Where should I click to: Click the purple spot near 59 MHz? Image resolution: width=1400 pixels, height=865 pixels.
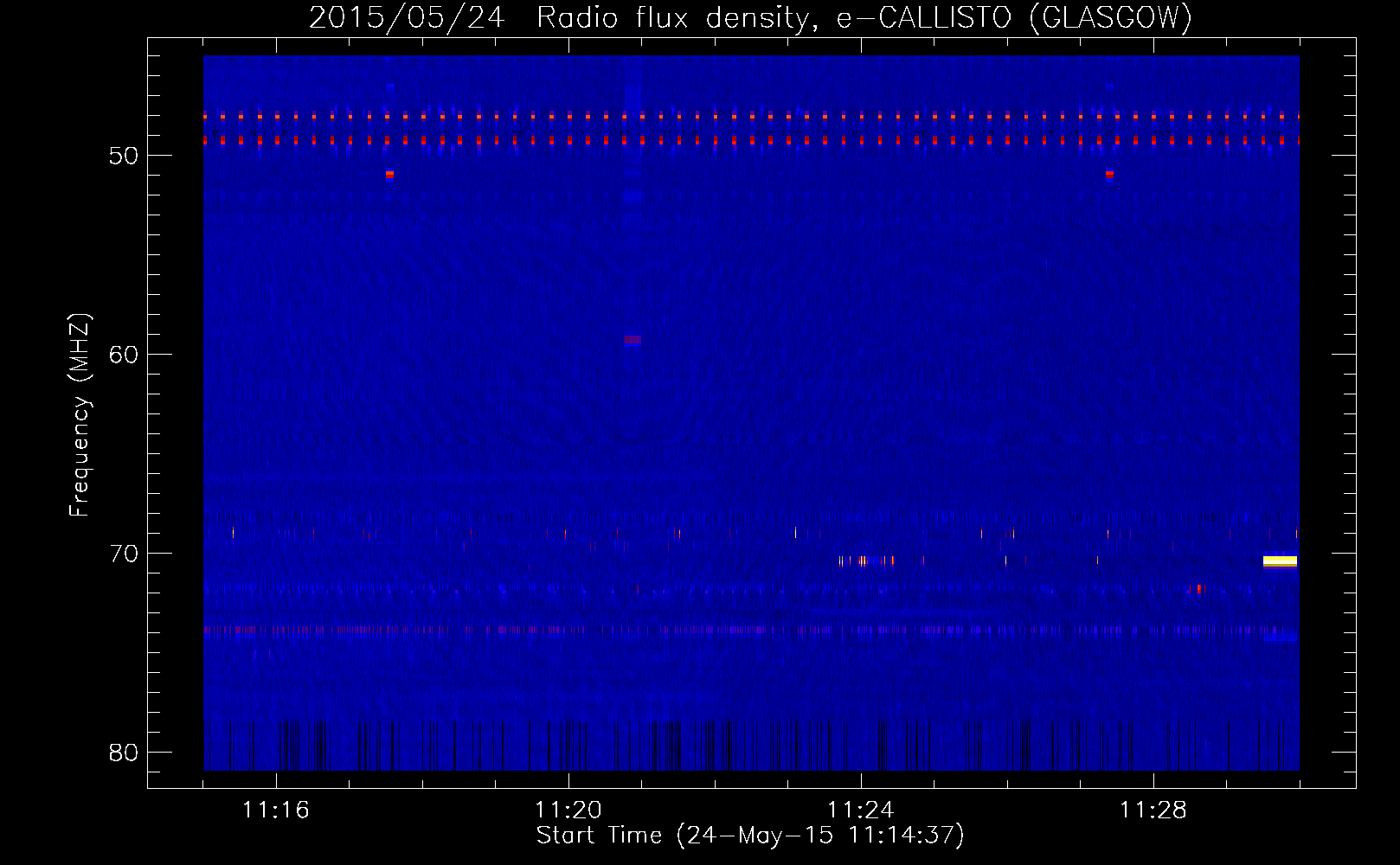(x=633, y=340)
